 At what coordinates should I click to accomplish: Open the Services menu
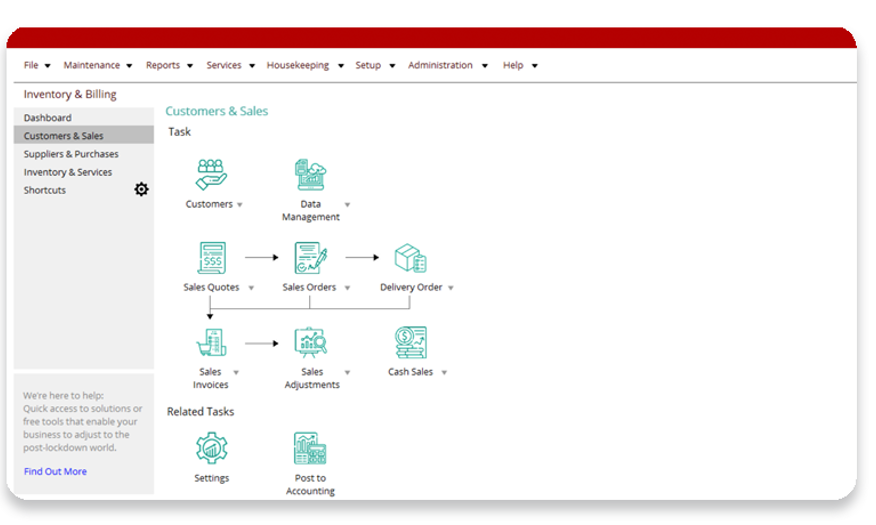click(230, 65)
